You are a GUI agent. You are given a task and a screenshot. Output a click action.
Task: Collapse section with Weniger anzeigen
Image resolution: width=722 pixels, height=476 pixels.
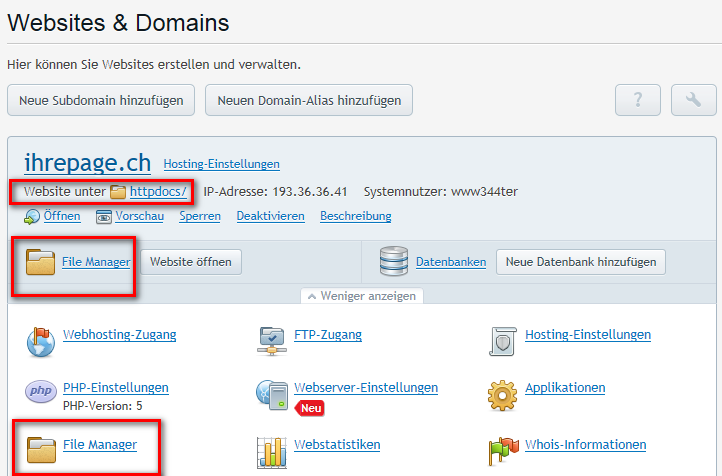361,296
